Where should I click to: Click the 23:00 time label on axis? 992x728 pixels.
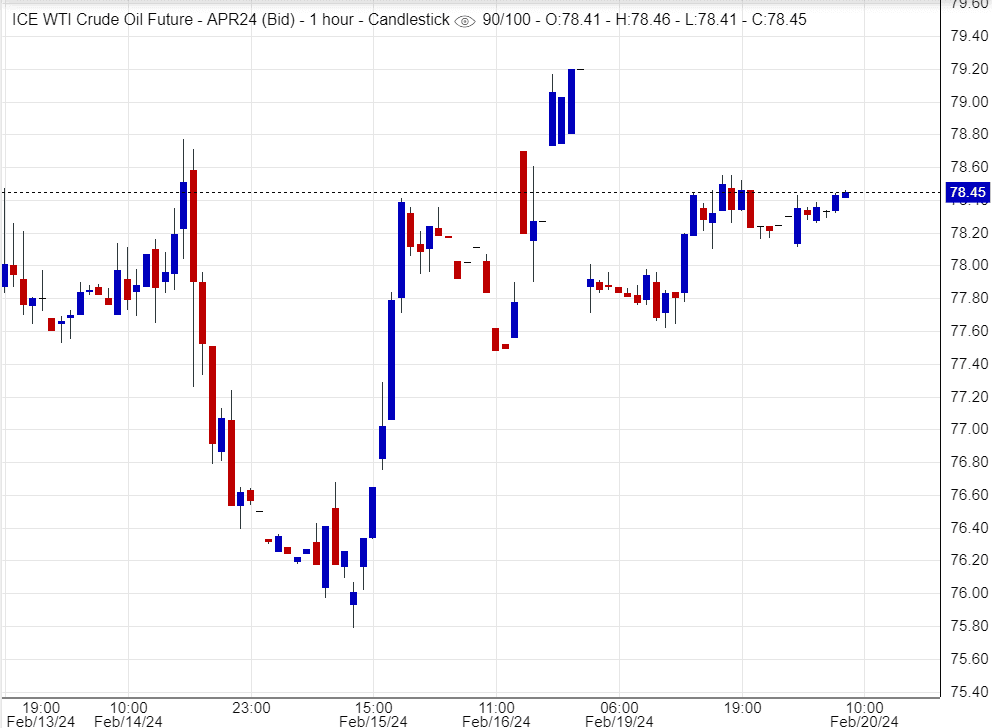click(x=250, y=705)
